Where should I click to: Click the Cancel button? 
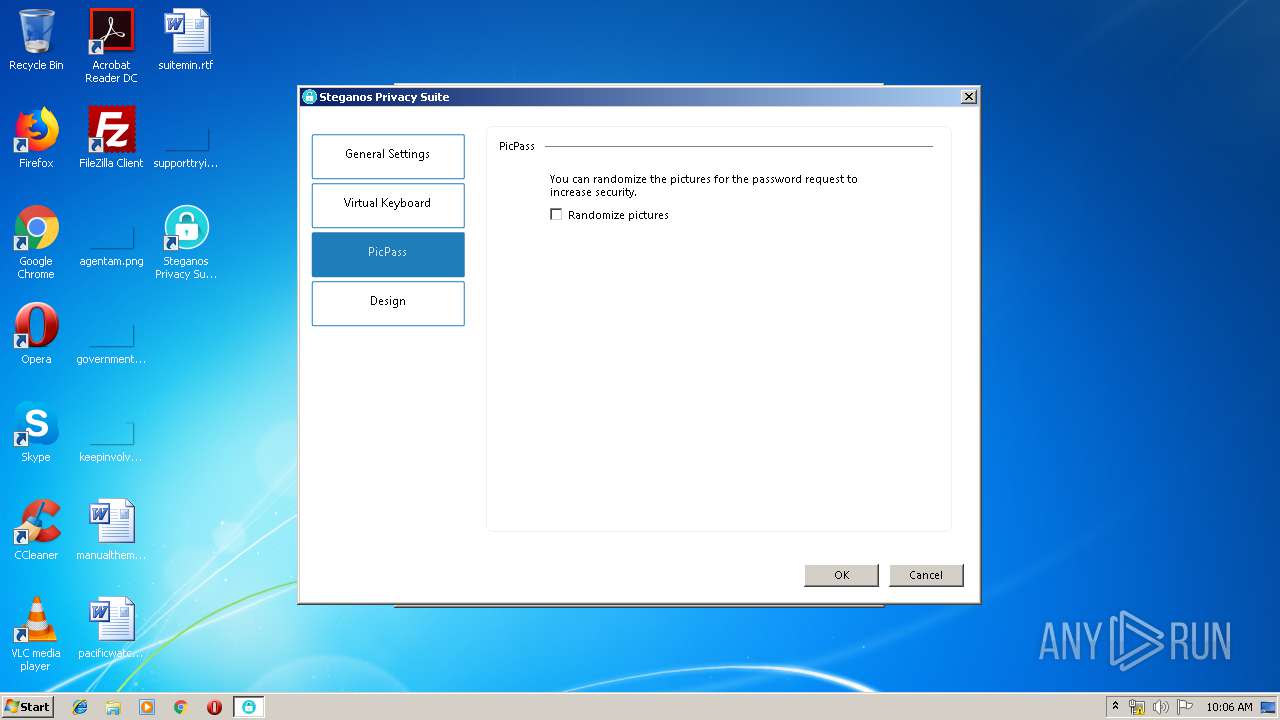coord(926,575)
